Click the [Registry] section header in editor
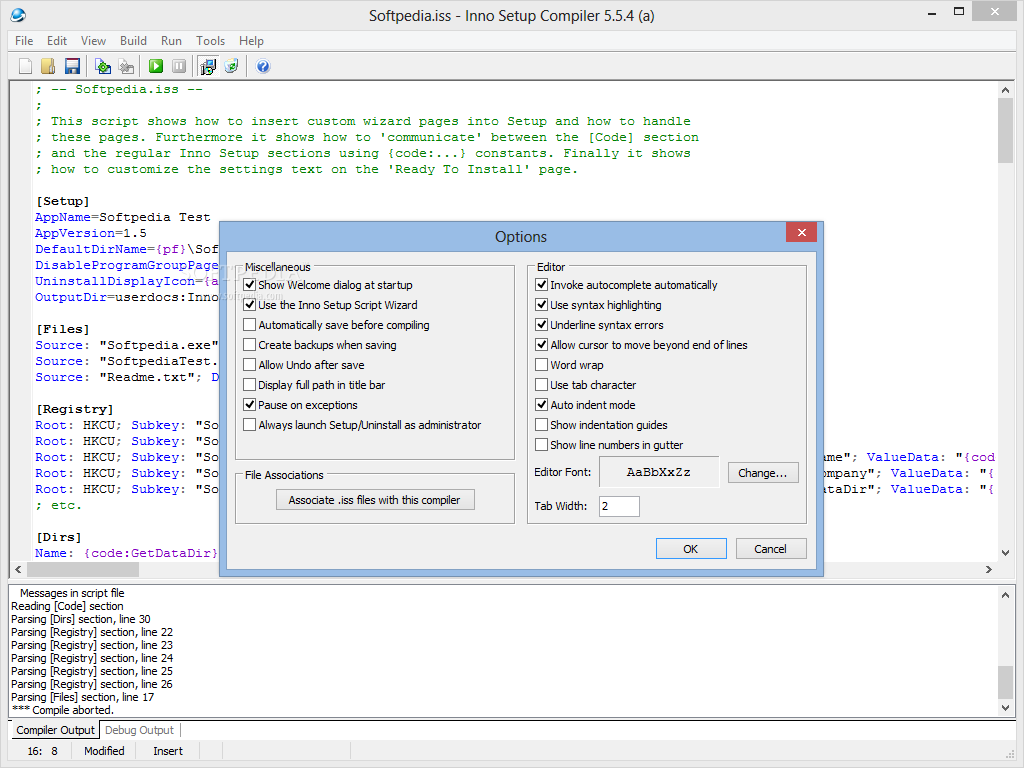Image resolution: width=1024 pixels, height=768 pixels. pyautogui.click(x=74, y=409)
